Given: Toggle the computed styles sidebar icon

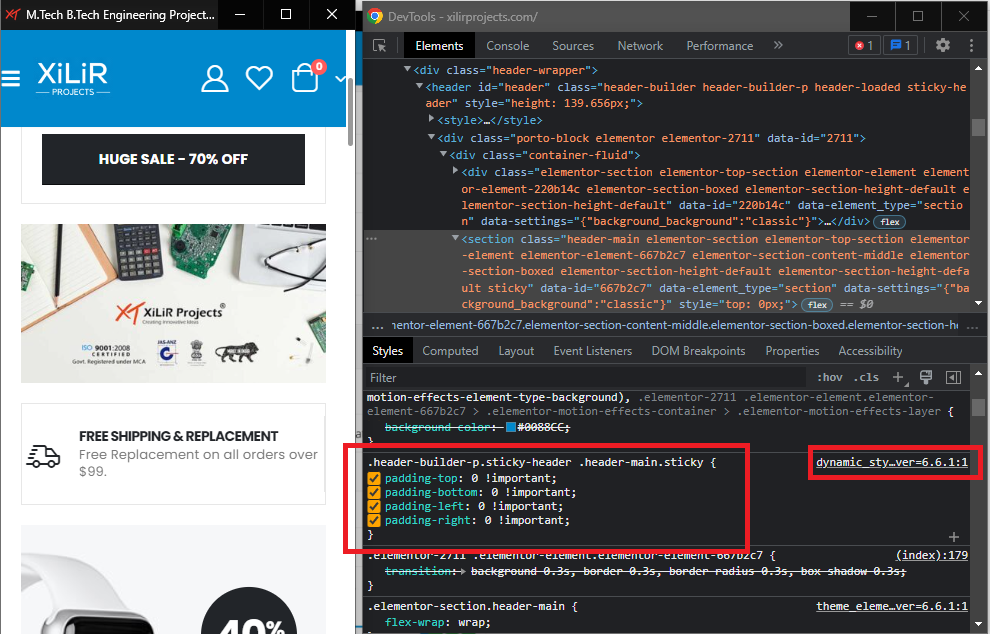Looking at the screenshot, I should [953, 378].
